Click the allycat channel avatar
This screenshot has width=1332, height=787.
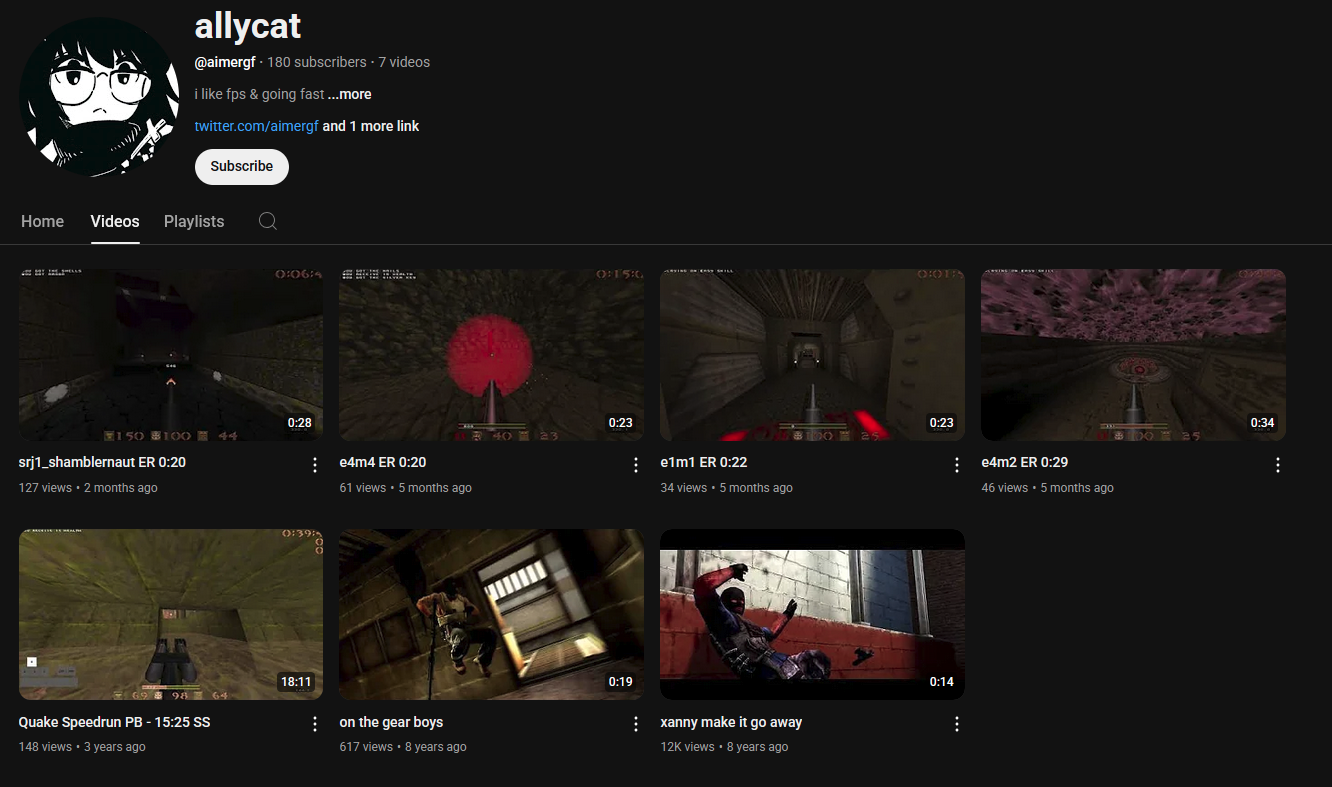pyautogui.click(x=99, y=97)
